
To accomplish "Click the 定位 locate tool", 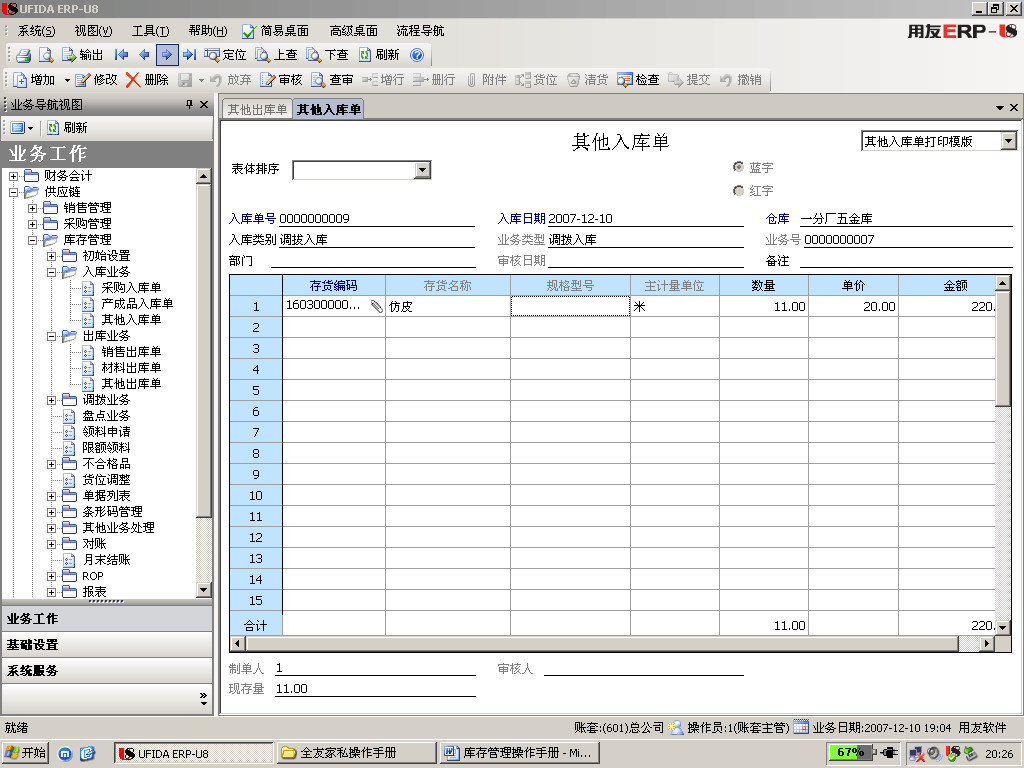I will tap(225, 55).
